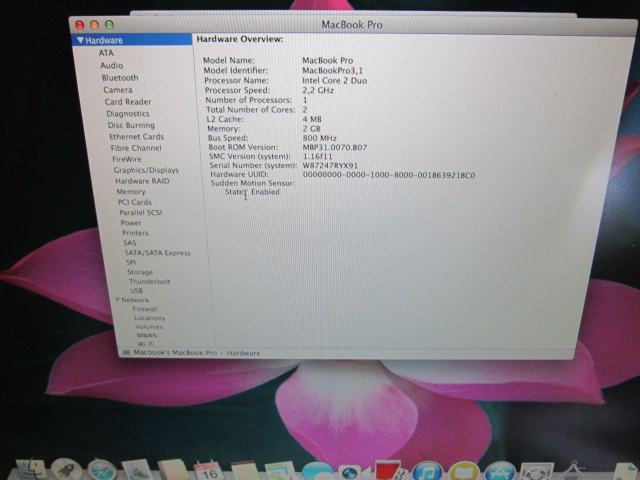Viewport: 640px width, 480px height.
Task: Click the Boot ROM version MBP31.0070.B07
Action: pos(335,147)
